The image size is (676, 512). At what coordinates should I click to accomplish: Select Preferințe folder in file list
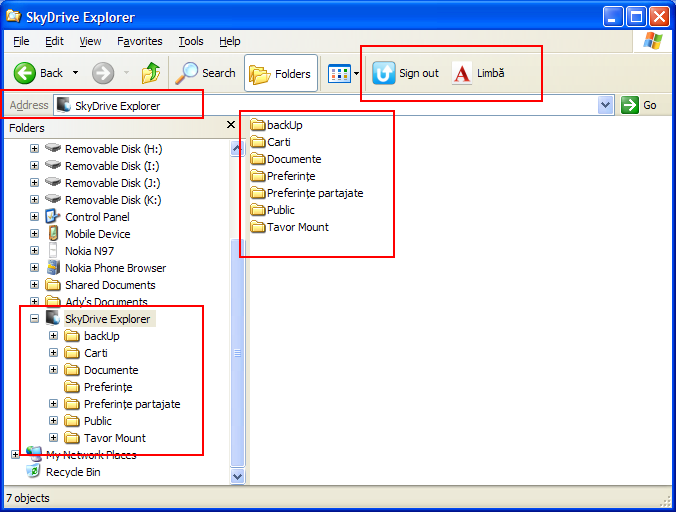[x=283, y=176]
